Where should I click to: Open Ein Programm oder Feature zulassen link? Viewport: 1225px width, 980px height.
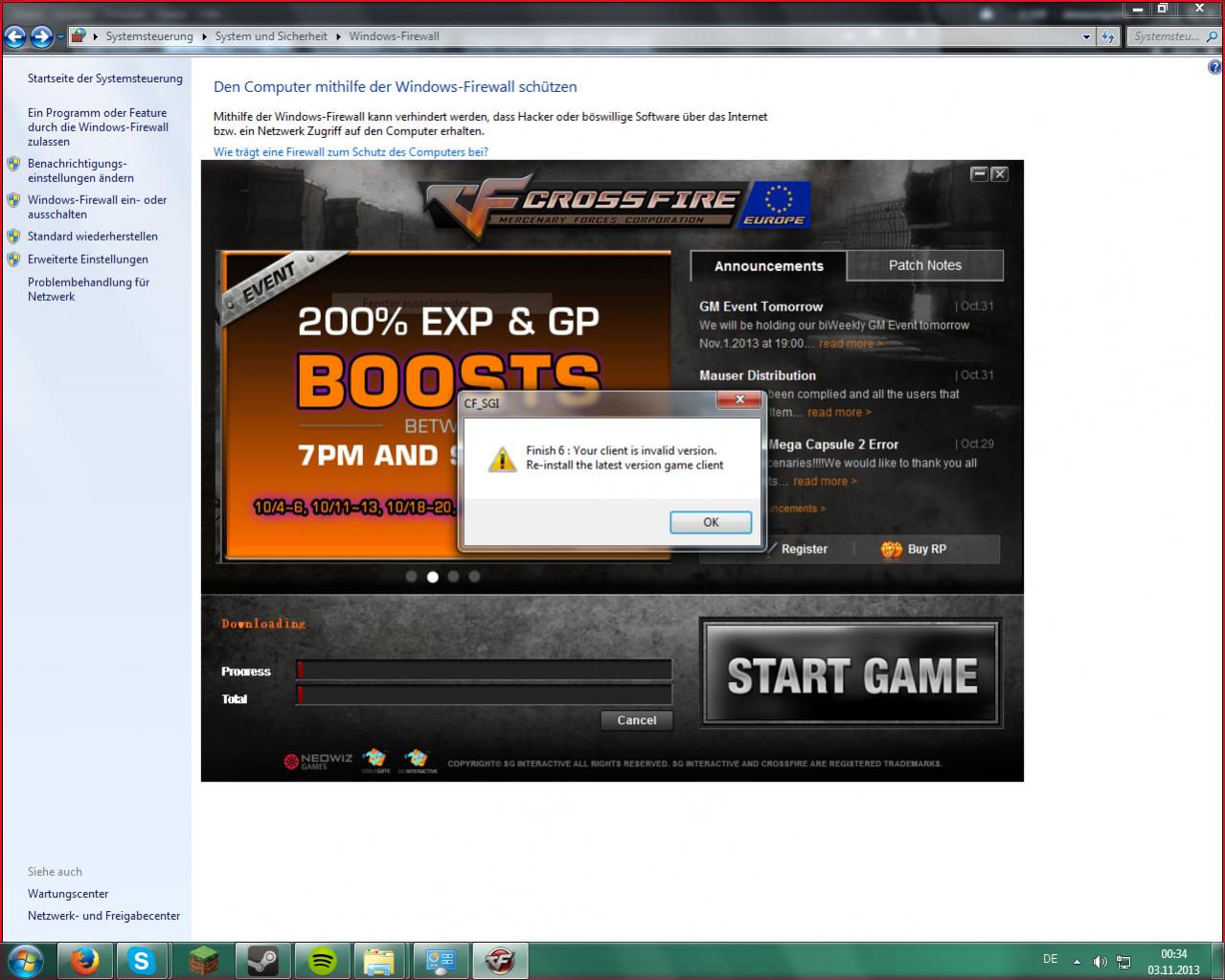pyautogui.click(x=98, y=126)
